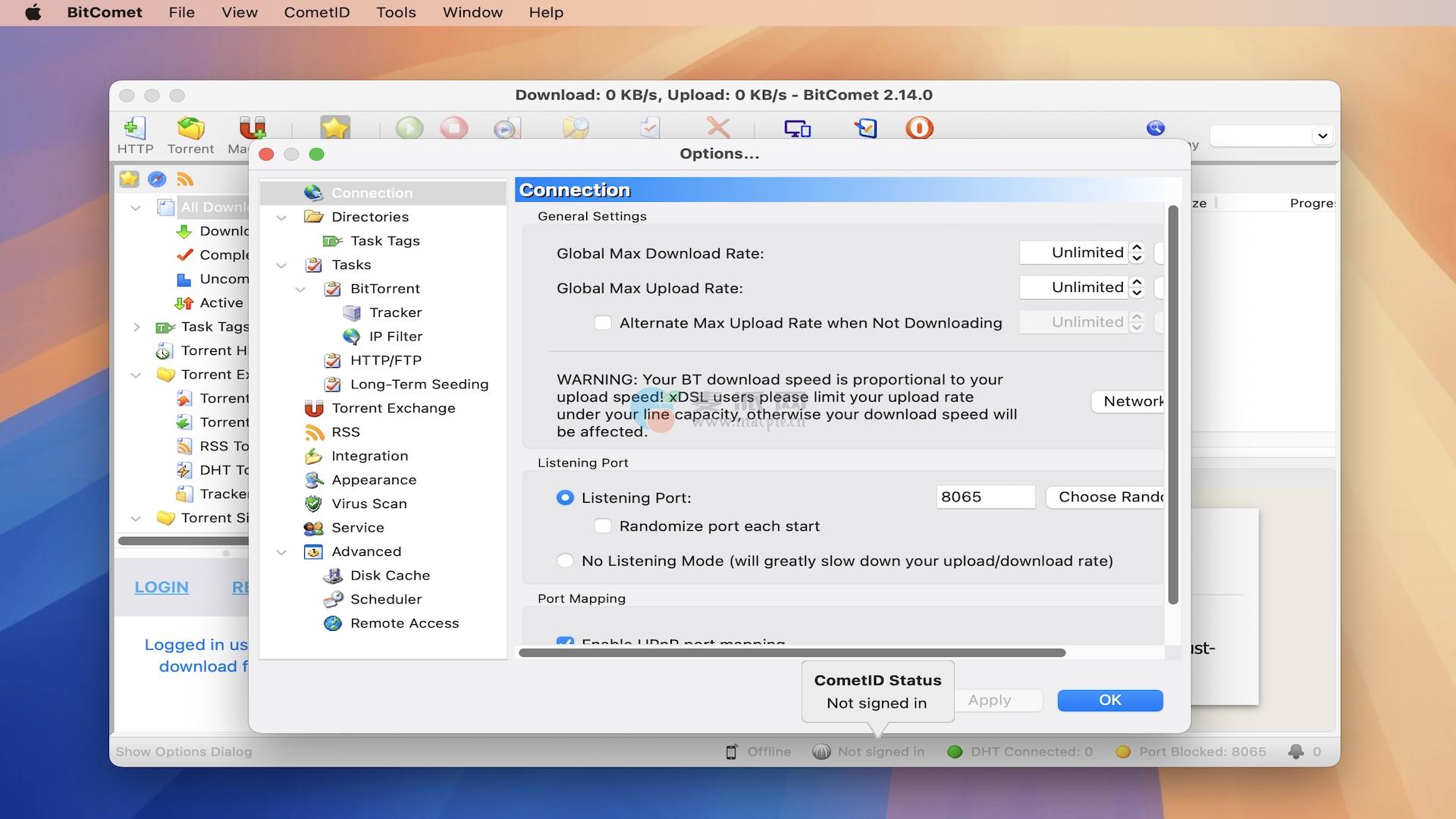The image size is (1456, 819).
Task: Click the OK button in Options
Action: click(1110, 700)
